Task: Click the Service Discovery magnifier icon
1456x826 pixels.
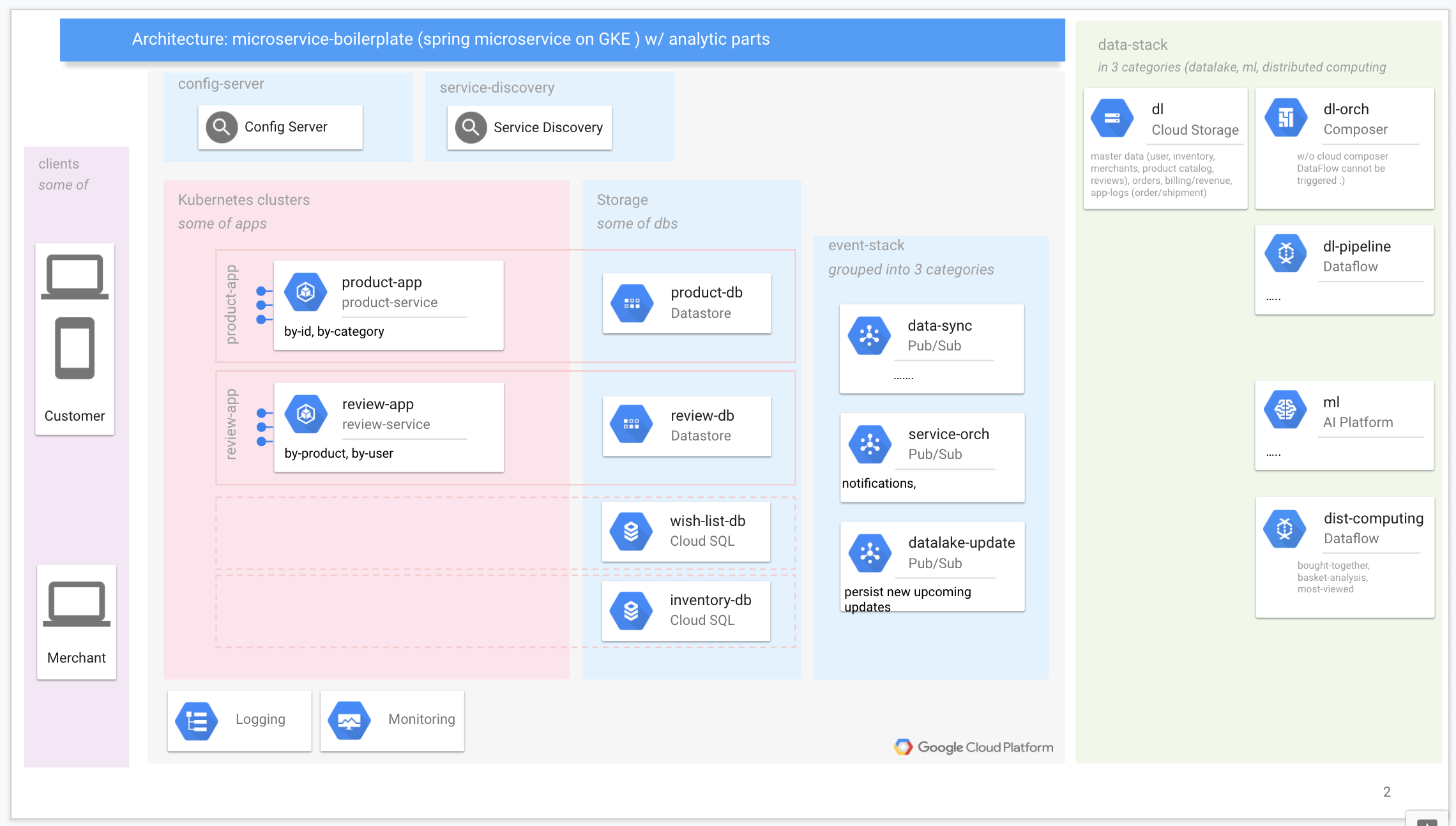Action: click(x=471, y=128)
